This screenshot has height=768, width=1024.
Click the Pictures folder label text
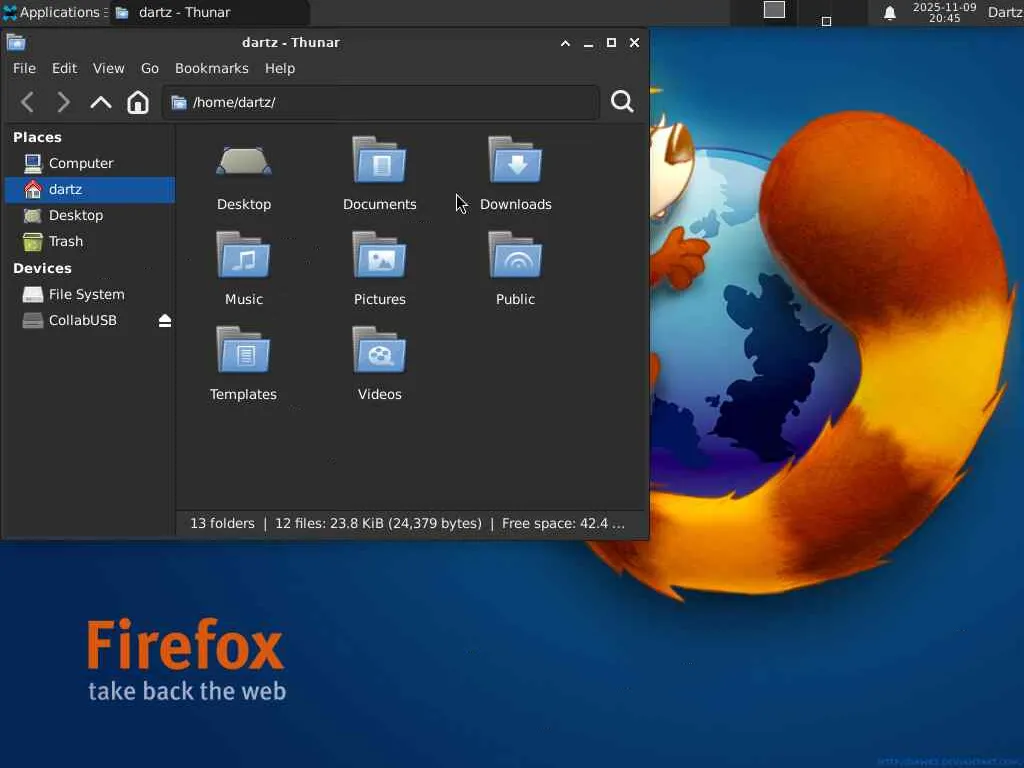coord(379,300)
